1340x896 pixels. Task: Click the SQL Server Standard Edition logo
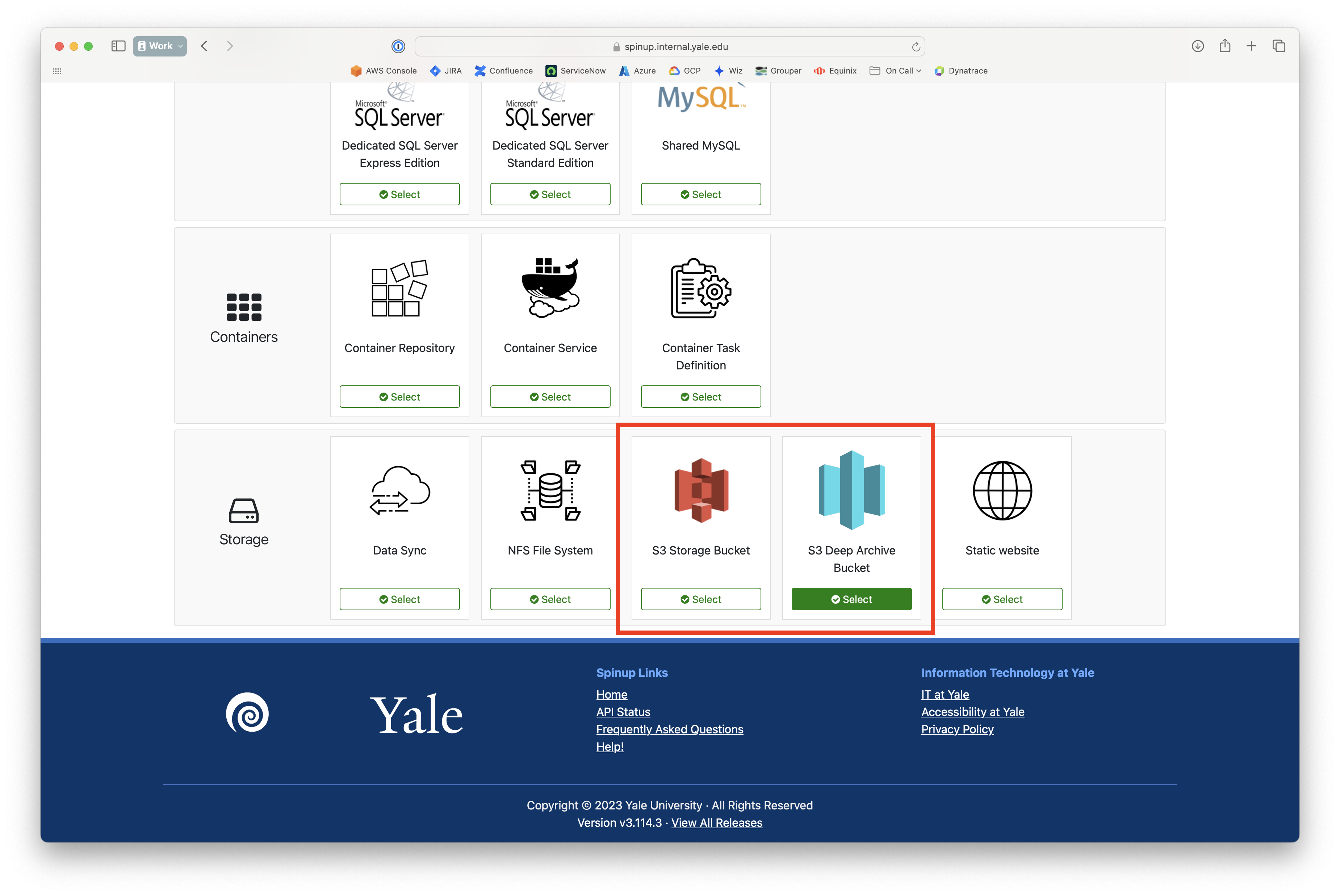pyautogui.click(x=550, y=106)
